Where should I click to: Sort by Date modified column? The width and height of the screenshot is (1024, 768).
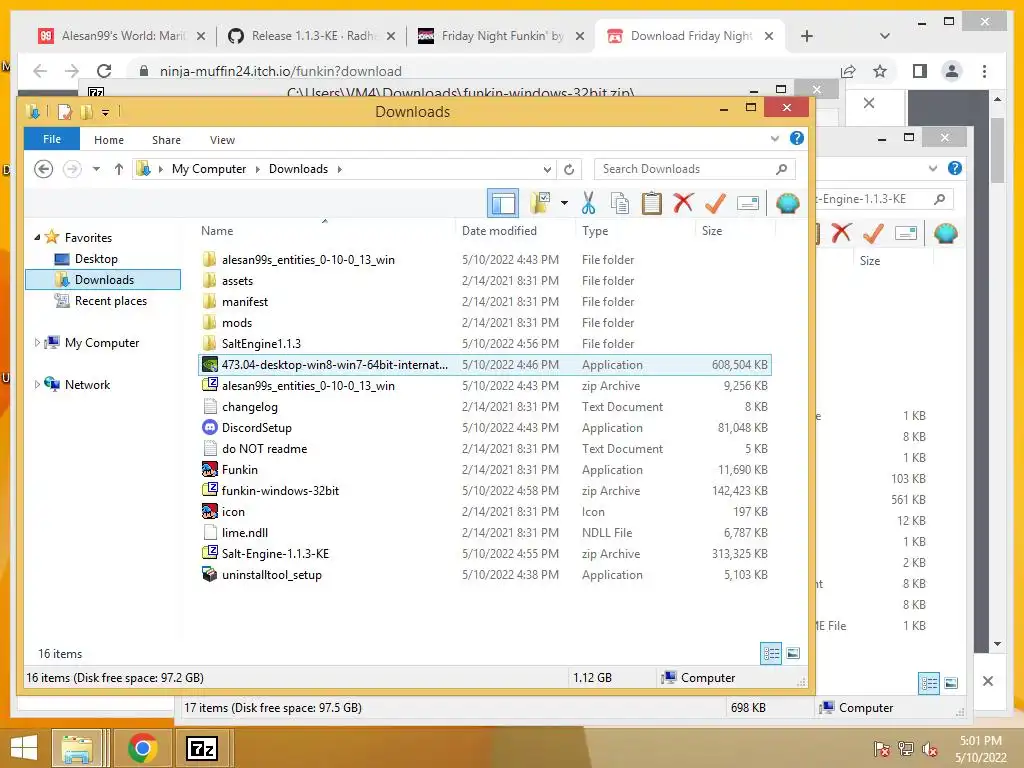[499, 231]
